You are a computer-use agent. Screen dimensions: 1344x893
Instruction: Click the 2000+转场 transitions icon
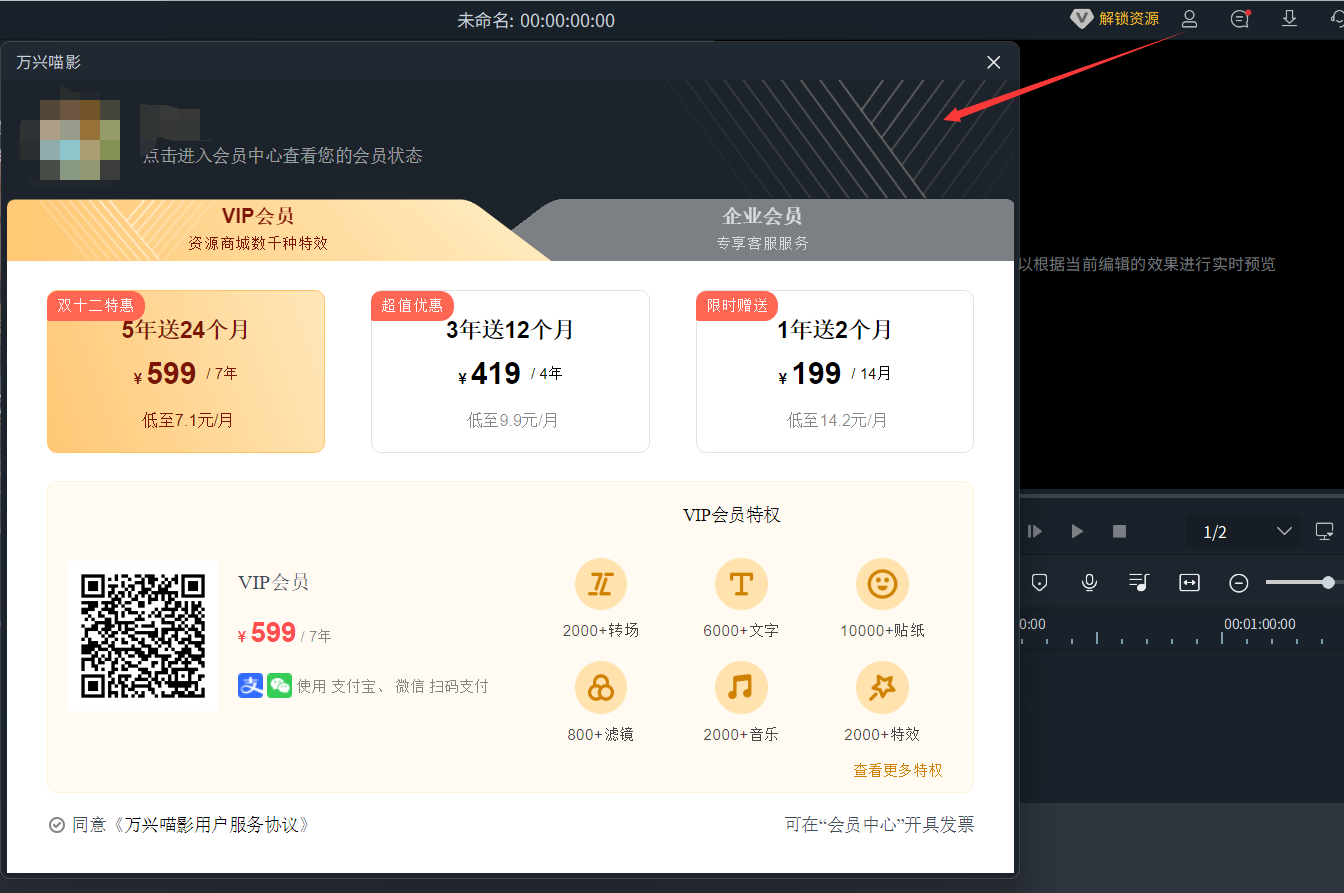tap(601, 584)
